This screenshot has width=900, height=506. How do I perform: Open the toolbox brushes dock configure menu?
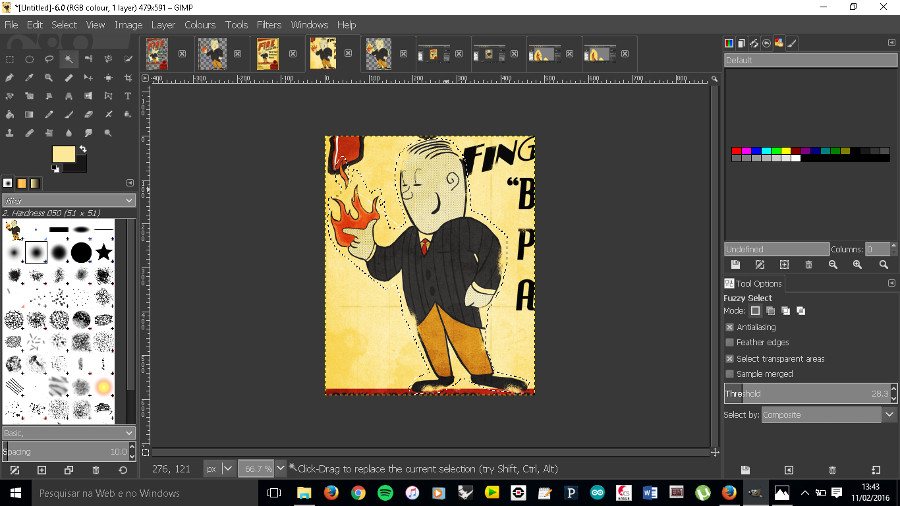tap(130, 183)
